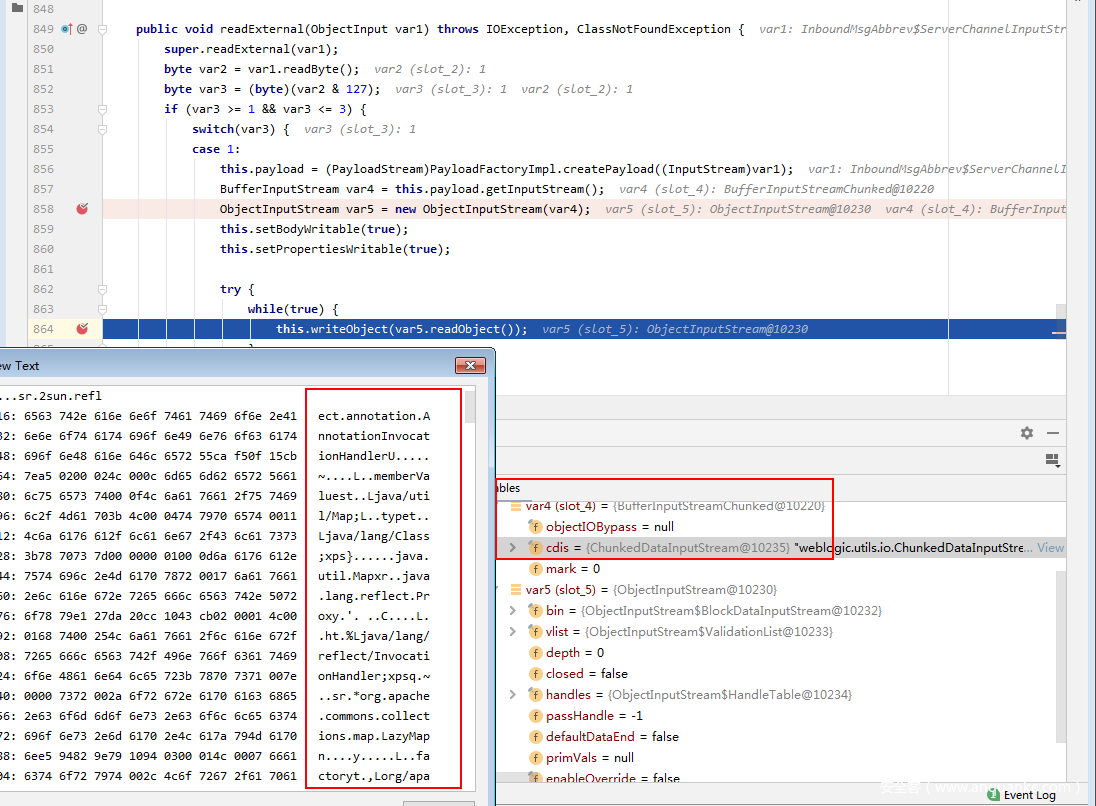1096x806 pixels.
Task: Click the field icon next to passHandle
Action: tap(535, 716)
